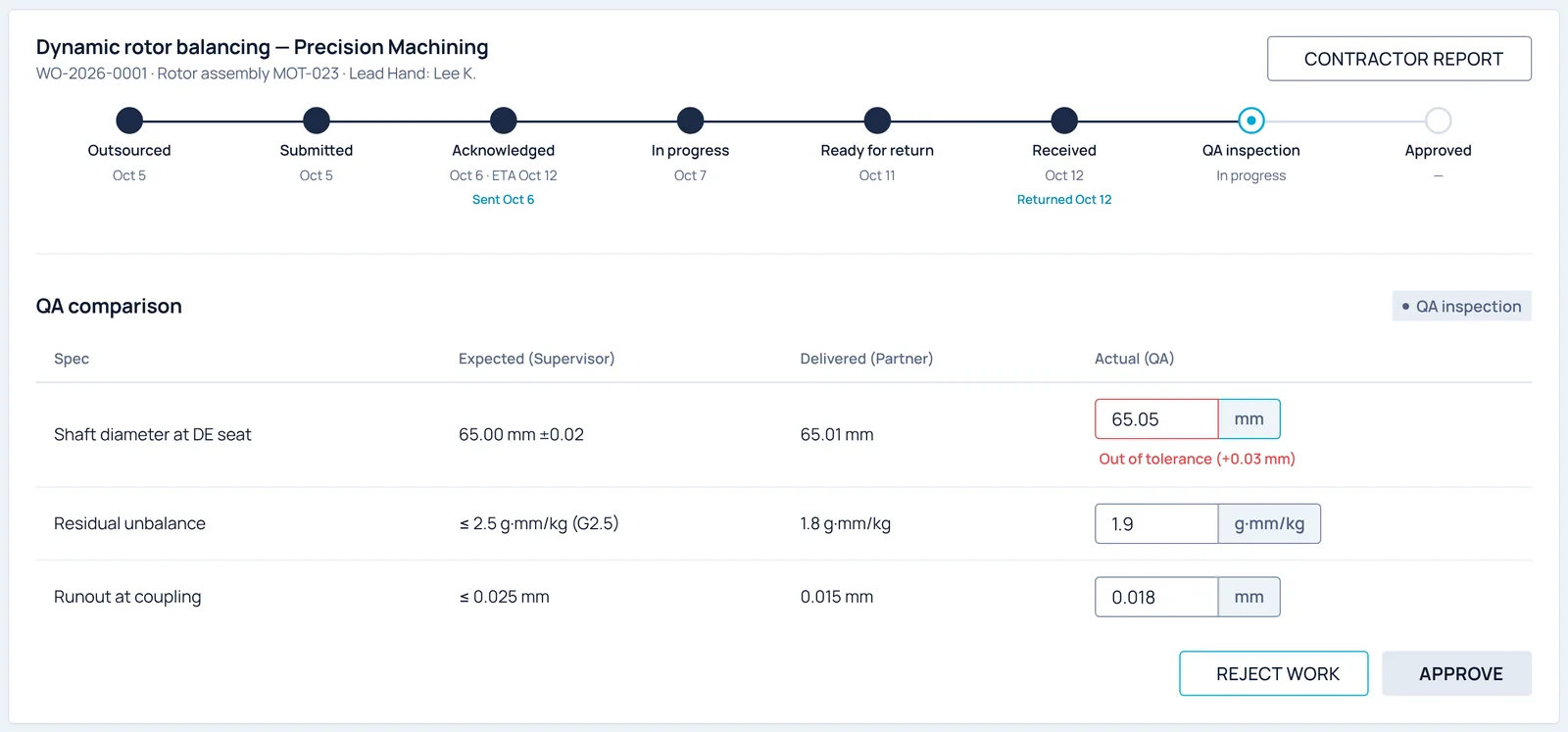The image size is (1568, 732).
Task: Click expected value '65.00 mm ±0.02'
Action: click(521, 434)
